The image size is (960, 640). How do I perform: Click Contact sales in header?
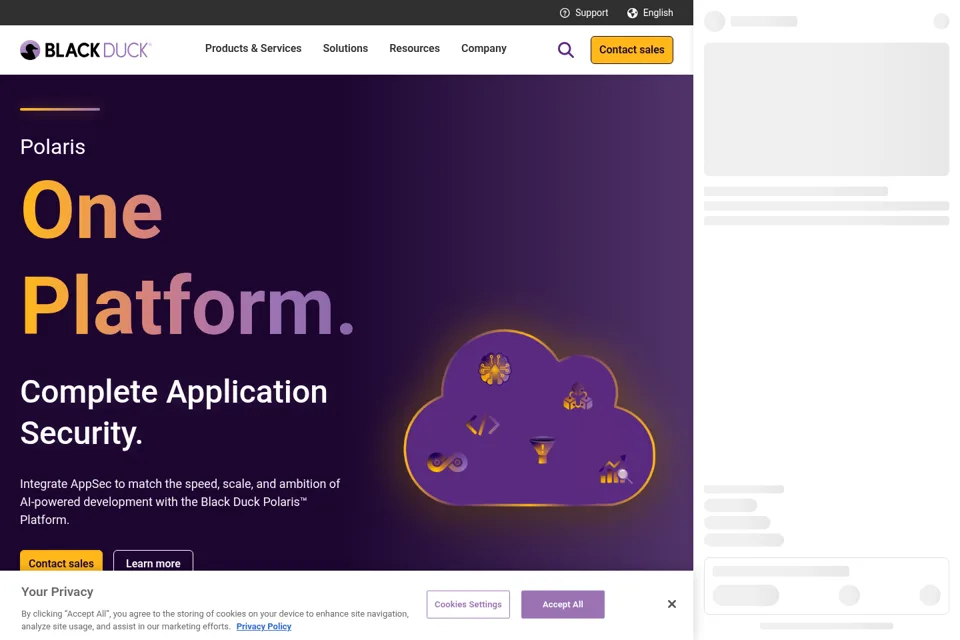point(632,50)
